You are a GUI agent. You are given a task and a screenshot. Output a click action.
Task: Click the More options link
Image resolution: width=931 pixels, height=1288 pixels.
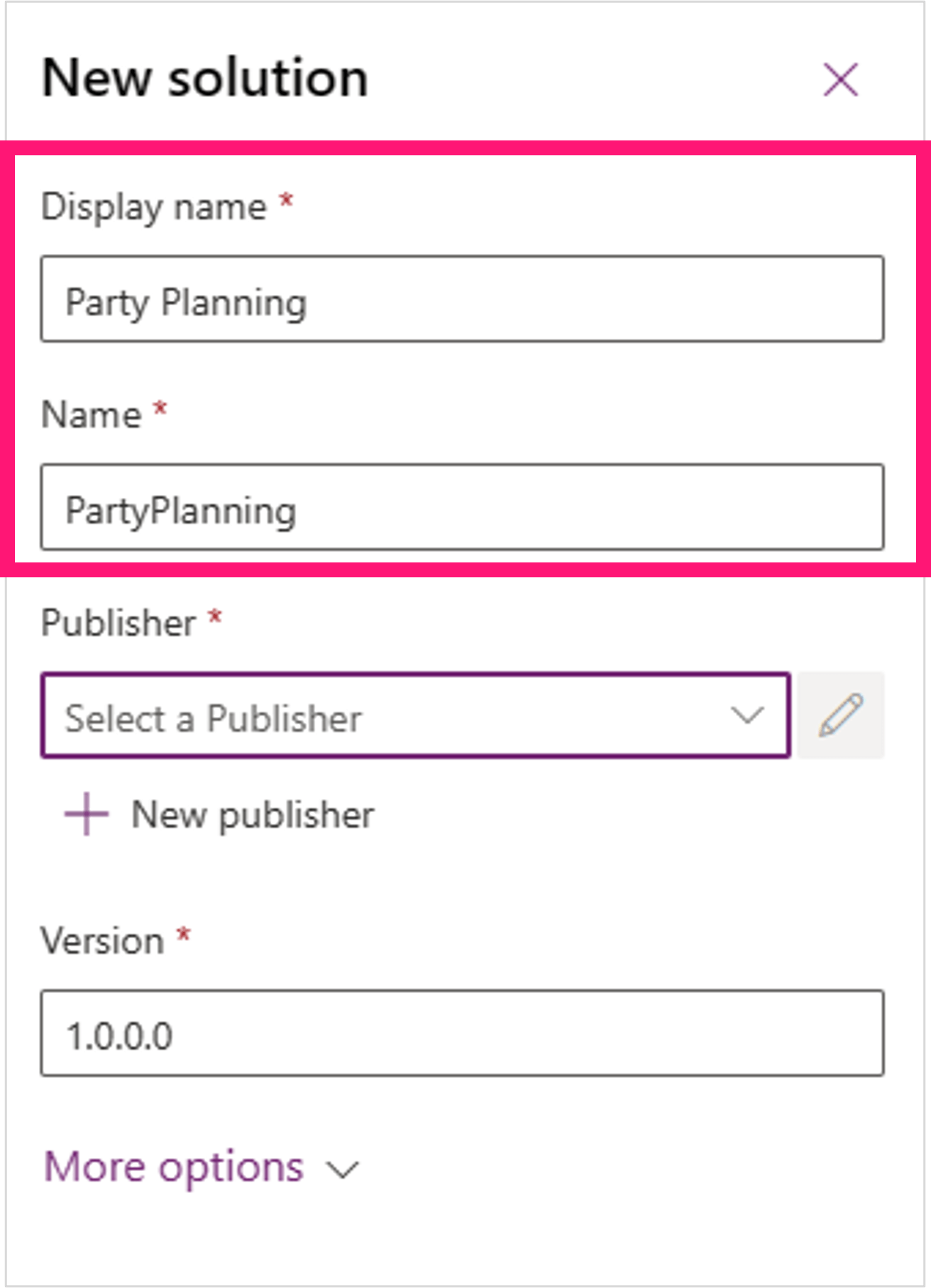tap(174, 1167)
